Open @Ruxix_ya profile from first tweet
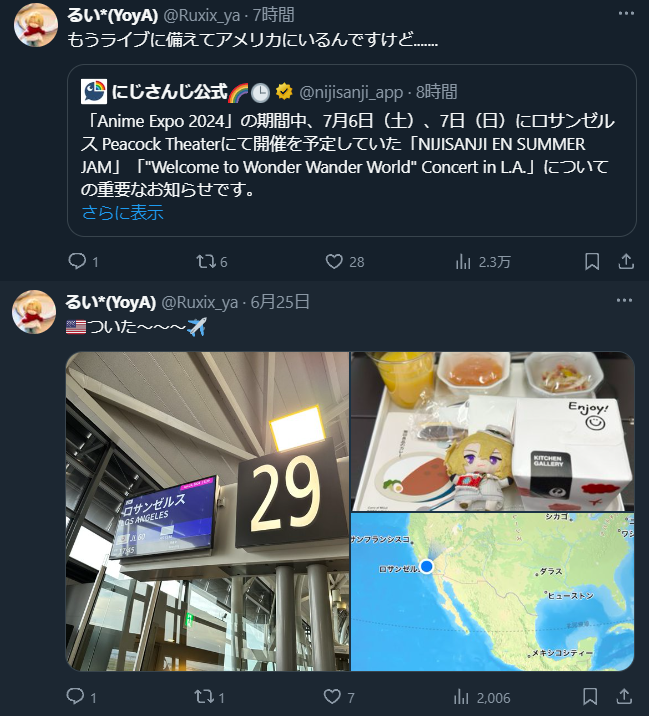649x716 pixels. point(201,16)
